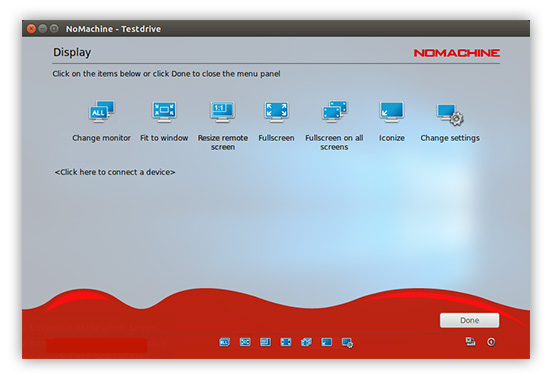Click small fullscreen icon in bottom bar
This screenshot has width=552, height=378.
click(x=286, y=342)
